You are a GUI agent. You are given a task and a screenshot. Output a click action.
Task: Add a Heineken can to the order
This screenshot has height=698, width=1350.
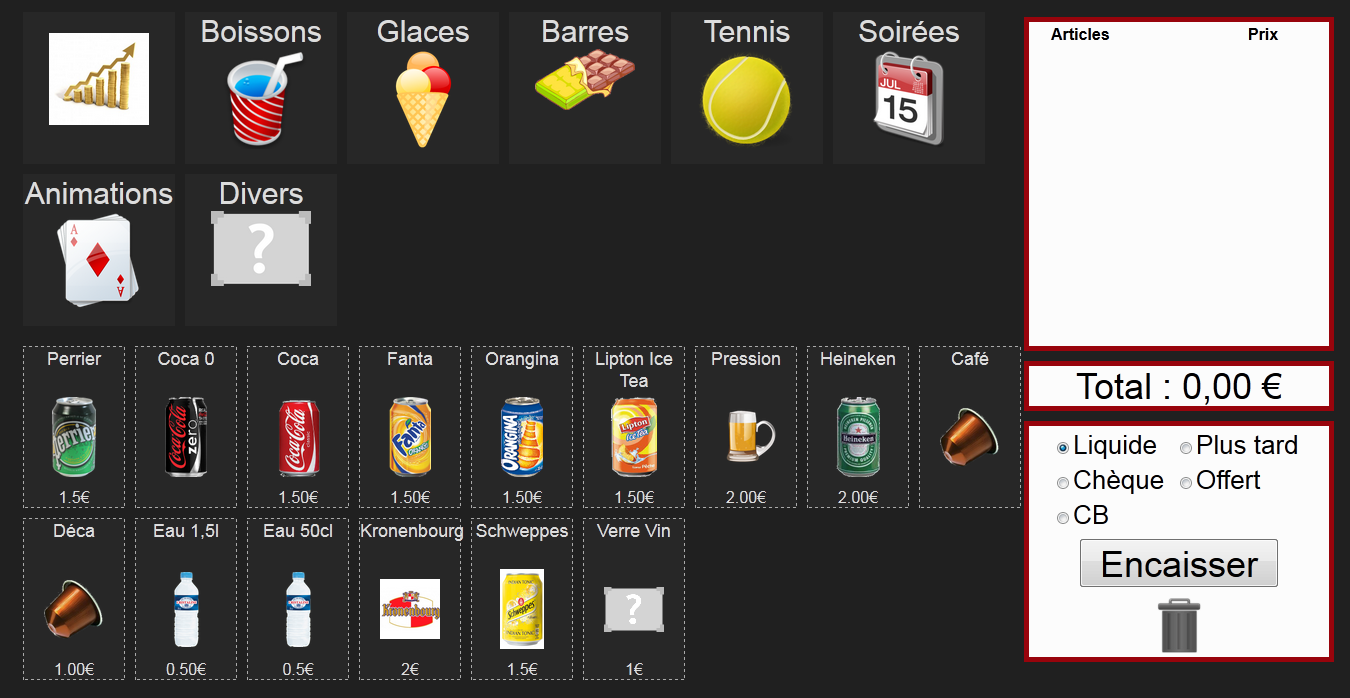(x=858, y=427)
